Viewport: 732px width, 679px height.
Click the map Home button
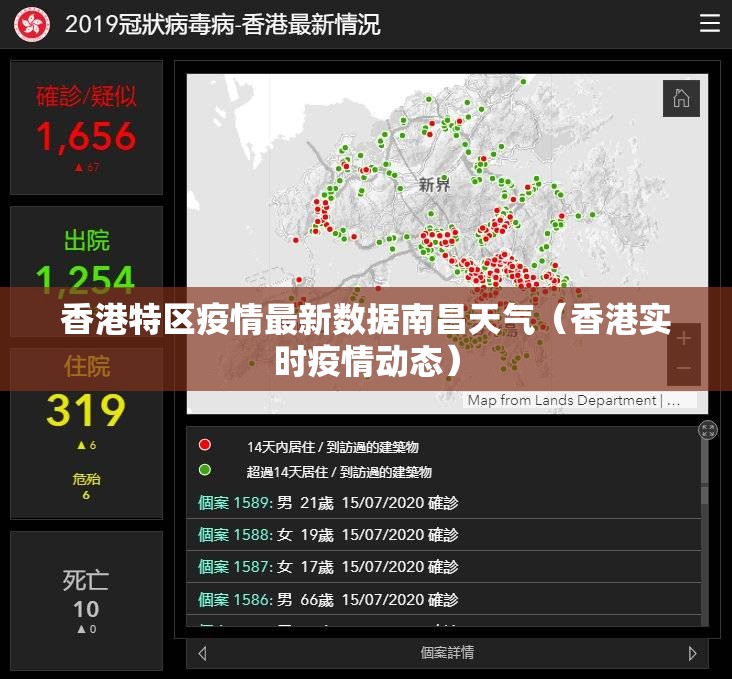[681, 98]
